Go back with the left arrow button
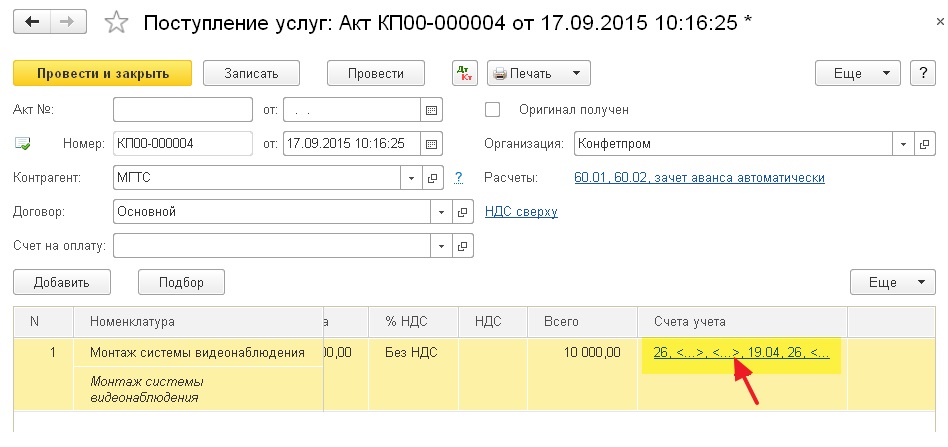This screenshot has width=948, height=447. click(x=31, y=22)
